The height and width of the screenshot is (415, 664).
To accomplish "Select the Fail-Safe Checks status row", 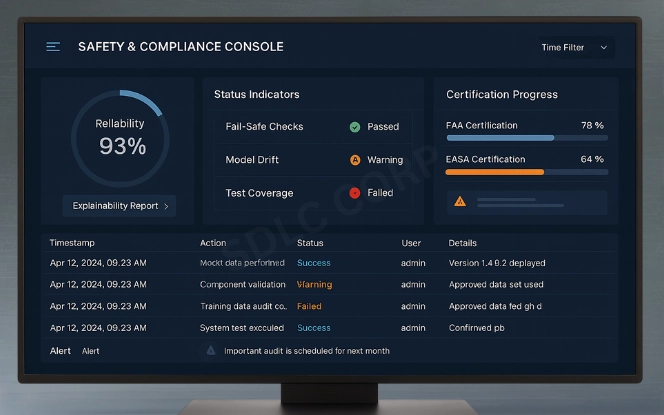I will [312, 127].
